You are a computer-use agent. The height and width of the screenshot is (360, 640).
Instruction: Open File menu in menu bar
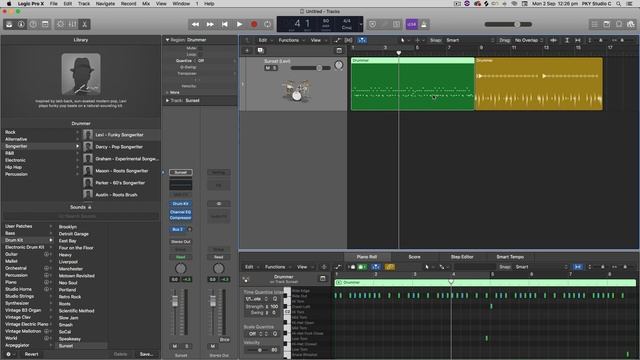53,4
